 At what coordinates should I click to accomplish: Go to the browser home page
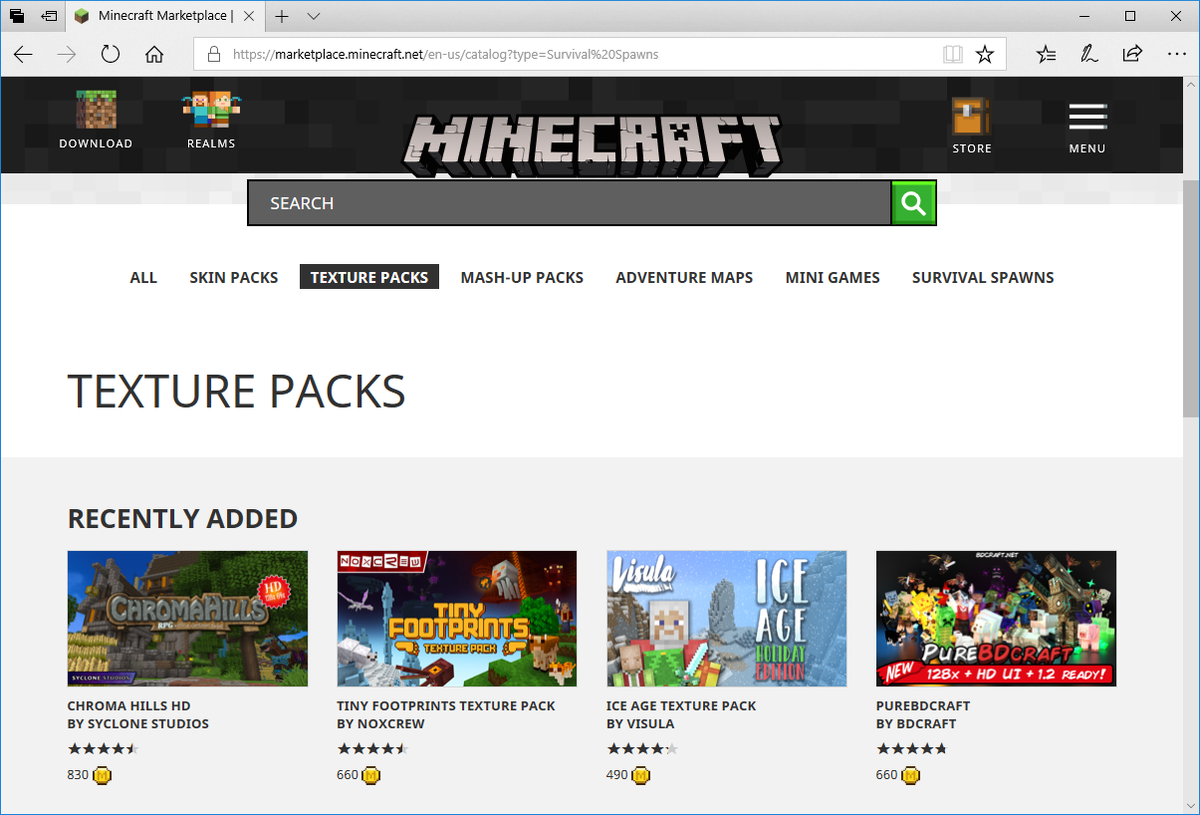tap(154, 54)
